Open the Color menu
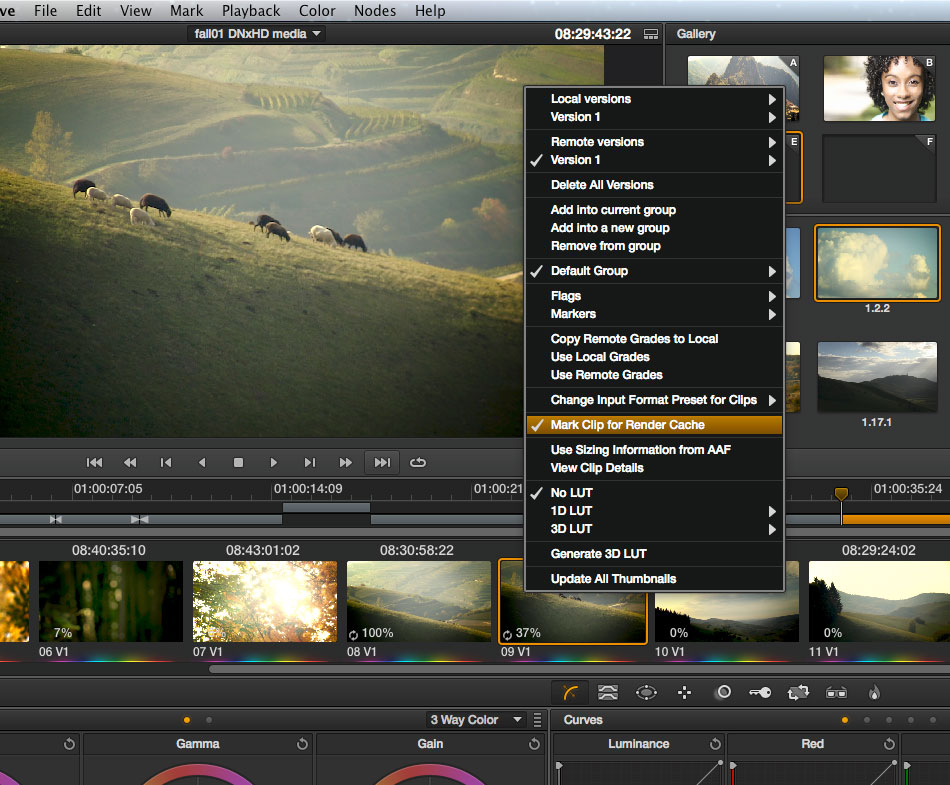 click(317, 10)
